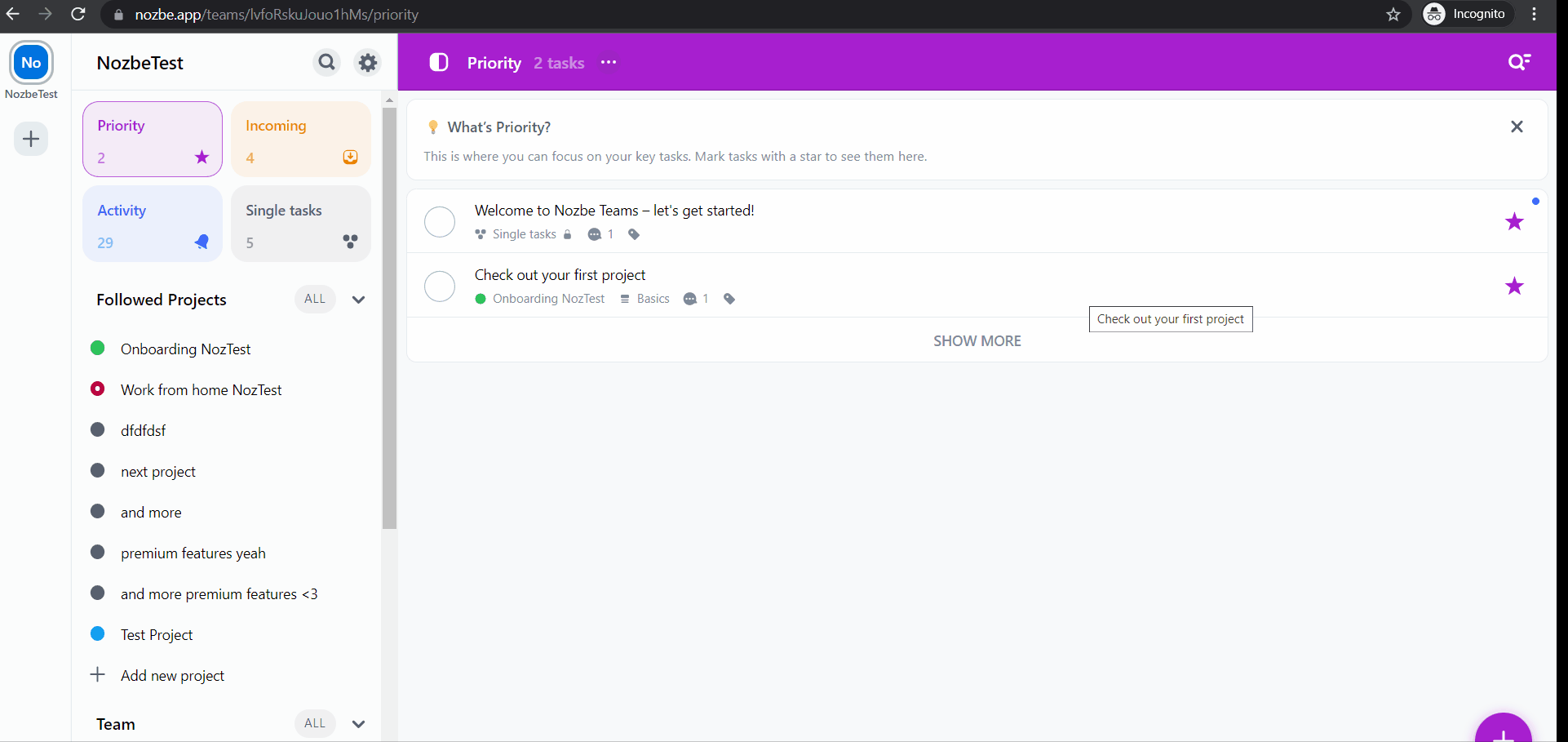1568x742 pixels.
Task: Click the sidebar vertical scrollbar
Action: point(389,318)
